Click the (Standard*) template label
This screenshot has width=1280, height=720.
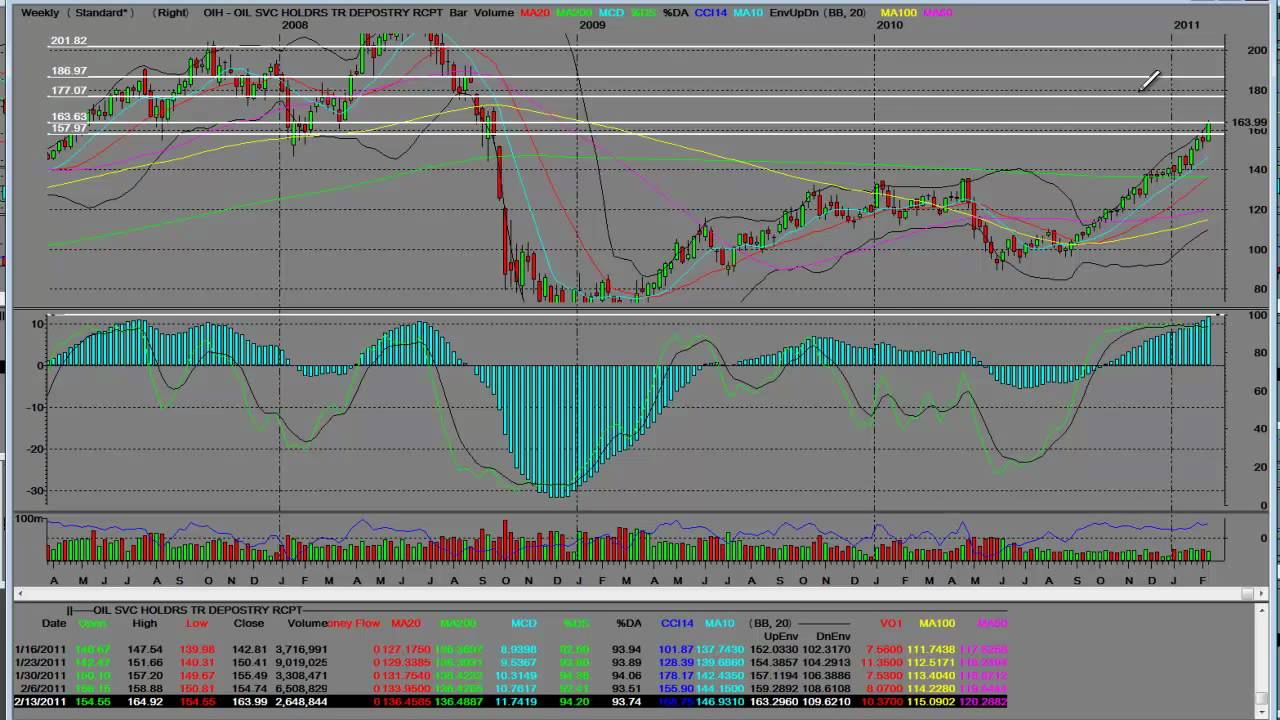pos(100,13)
